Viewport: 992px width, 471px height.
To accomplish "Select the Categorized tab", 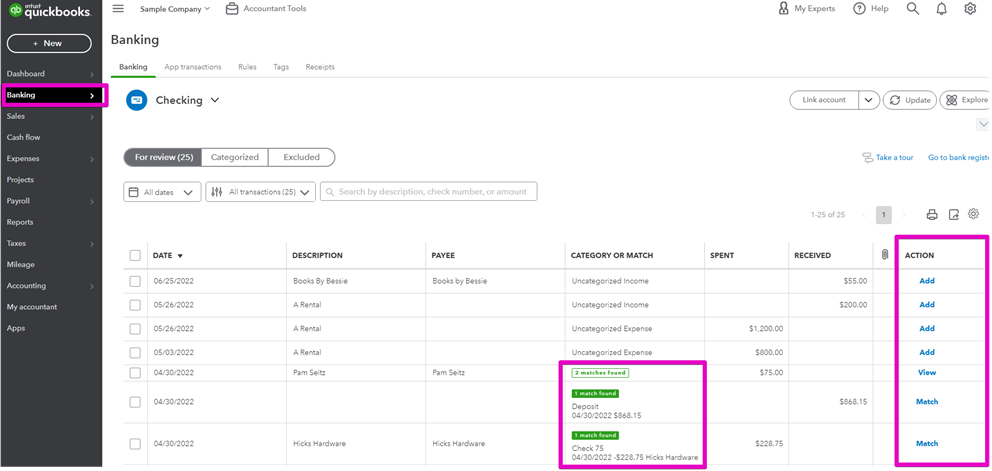I will (235, 157).
